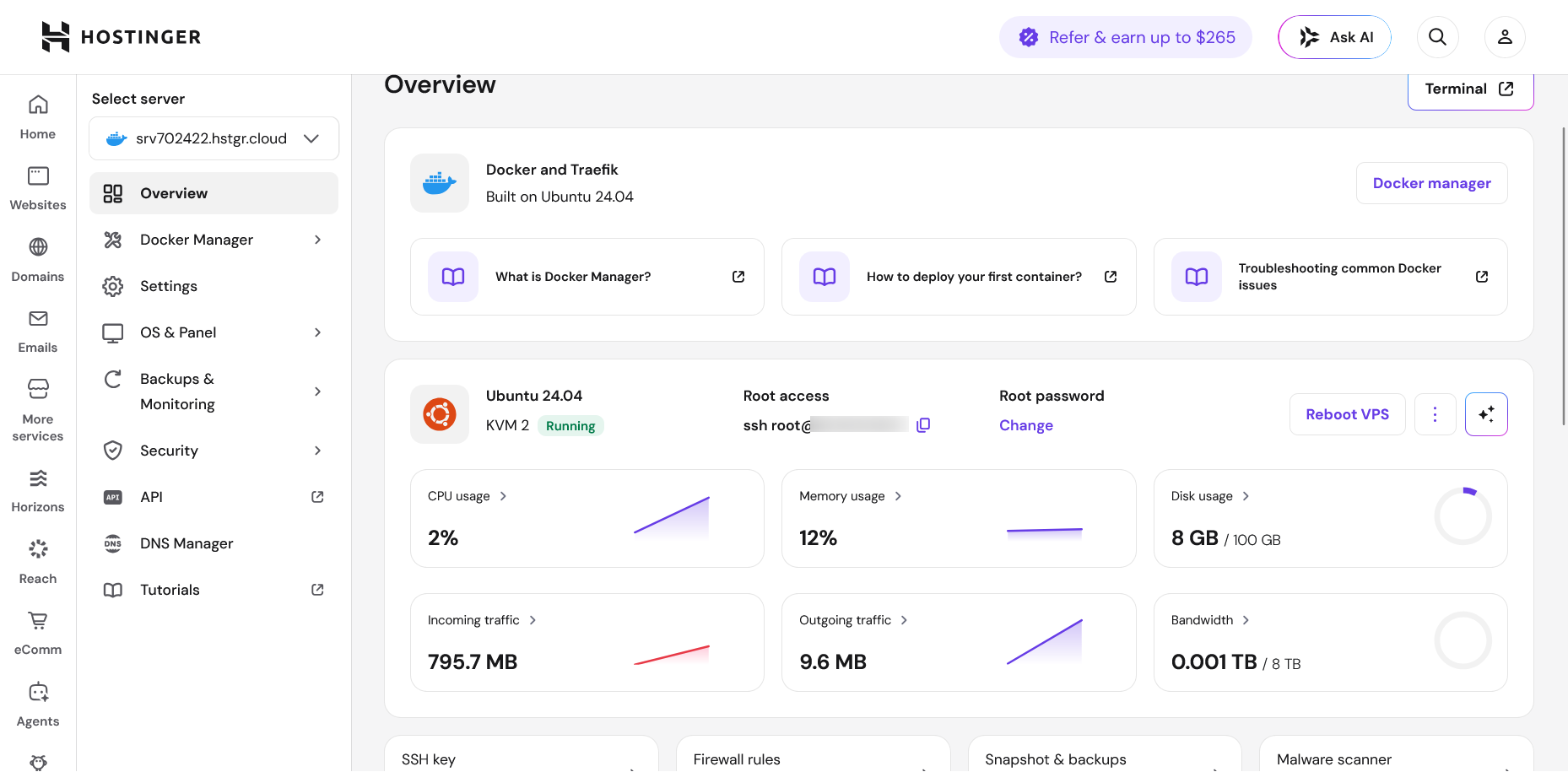Viewport: 1568px width, 772px height.
Task: Click the Outgoing traffic trend chart
Action: coord(1045,642)
